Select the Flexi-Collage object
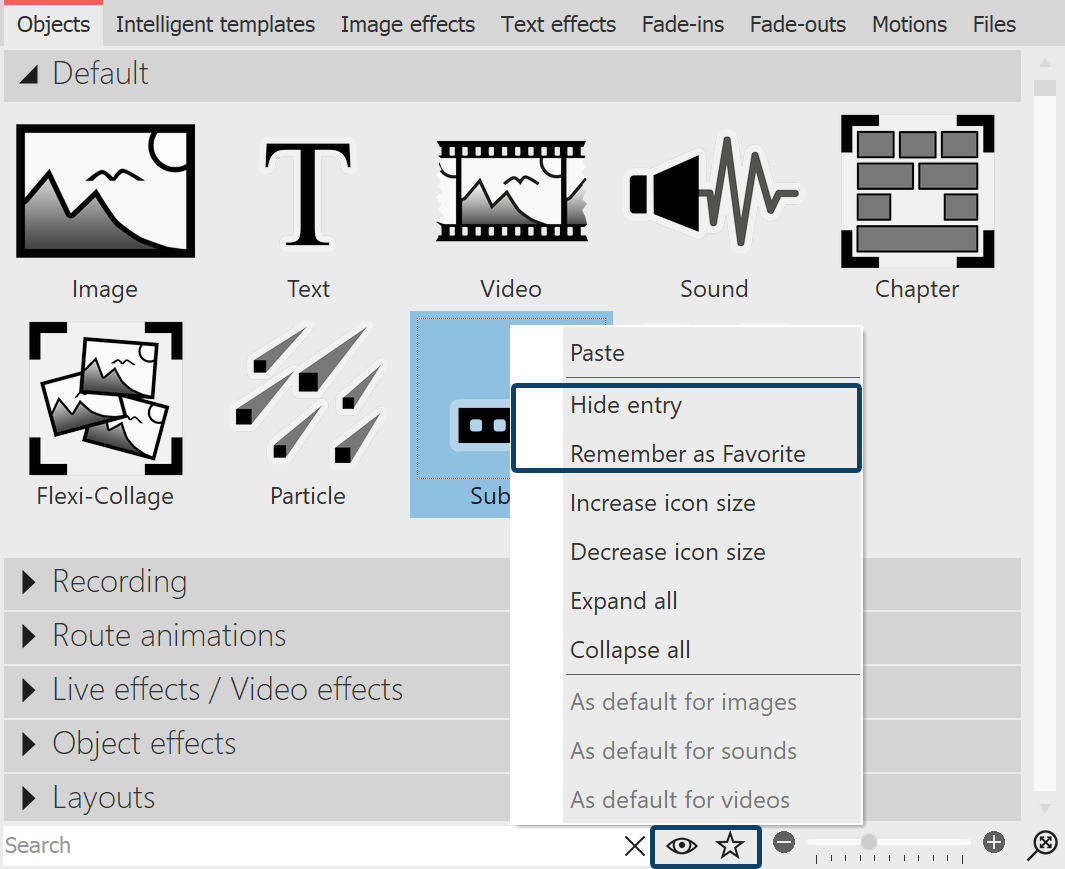1065x869 pixels. [x=105, y=397]
